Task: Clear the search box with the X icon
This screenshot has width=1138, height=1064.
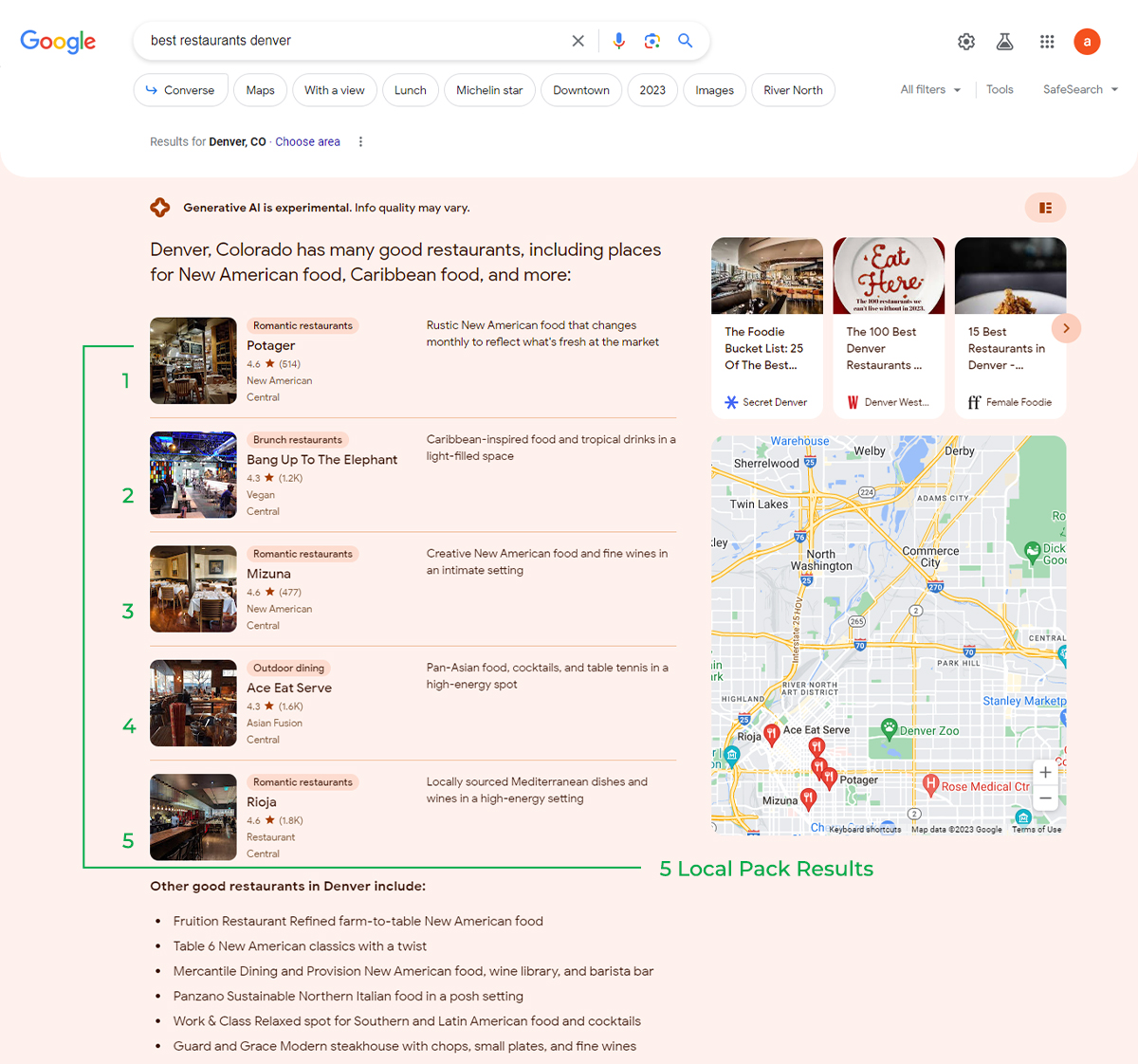Action: (578, 41)
